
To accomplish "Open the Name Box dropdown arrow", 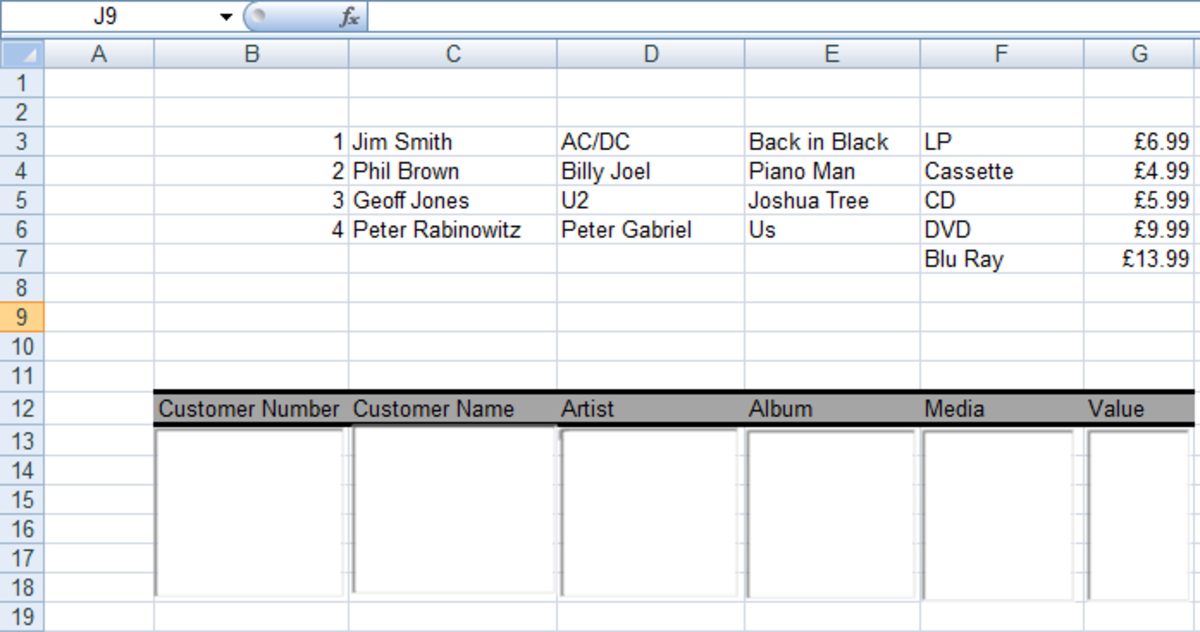I will (x=226, y=17).
